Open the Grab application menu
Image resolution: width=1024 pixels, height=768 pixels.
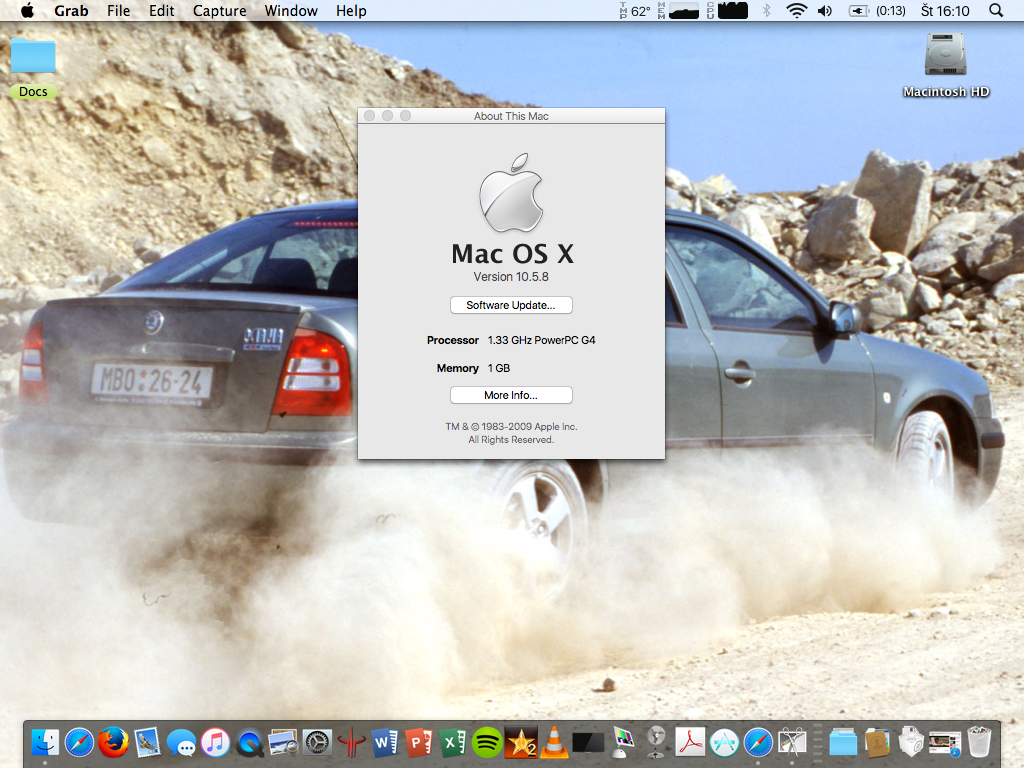(71, 10)
